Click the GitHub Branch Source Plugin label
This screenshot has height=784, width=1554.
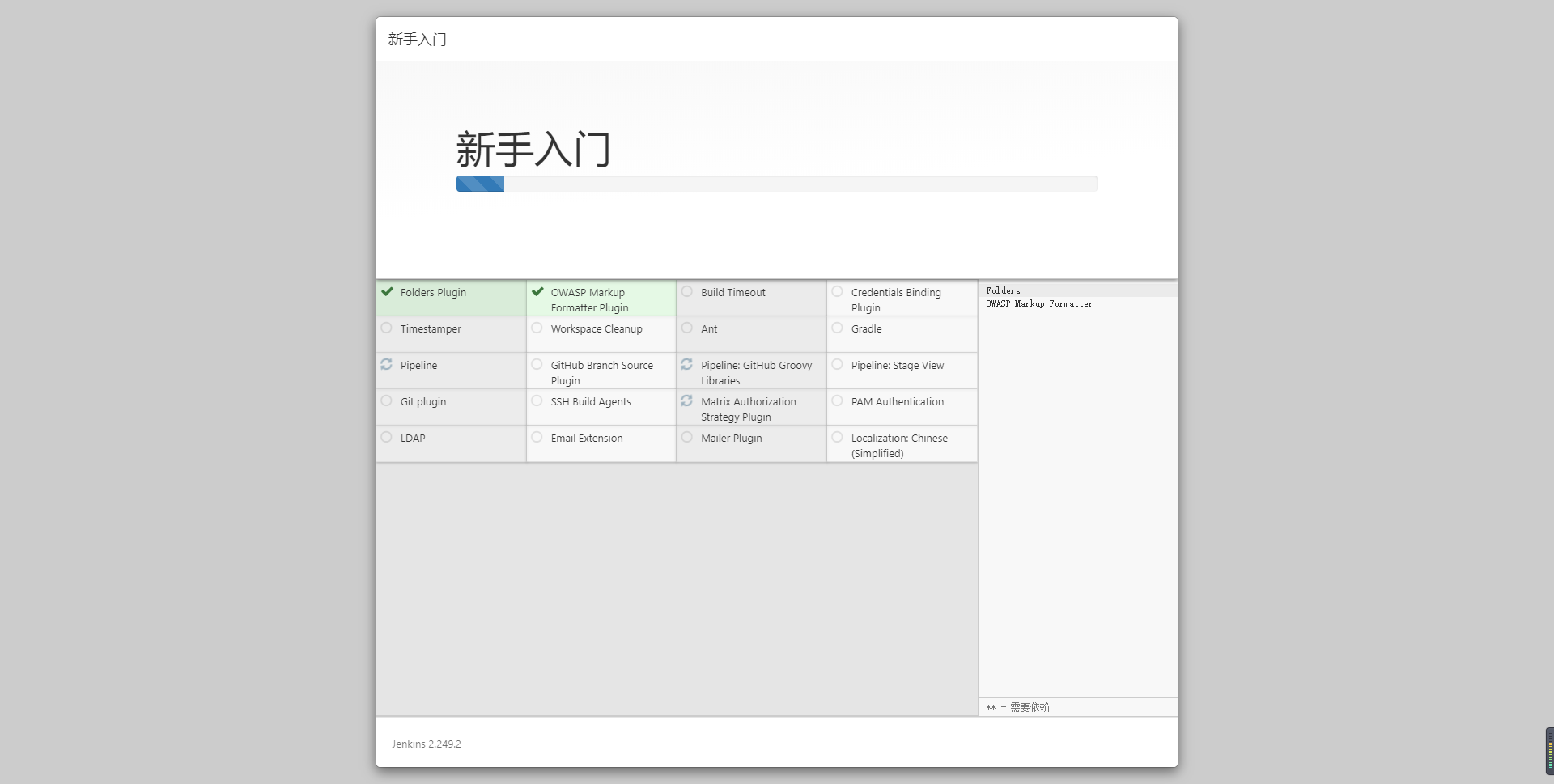pyautogui.click(x=602, y=373)
